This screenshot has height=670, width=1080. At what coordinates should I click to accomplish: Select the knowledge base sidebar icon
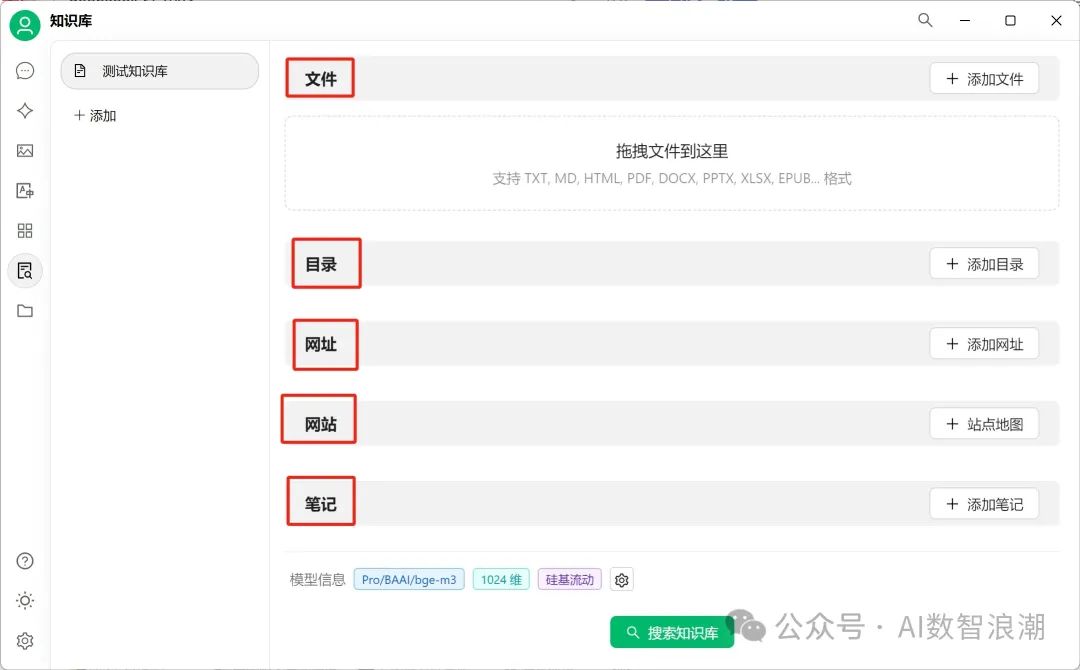25,271
